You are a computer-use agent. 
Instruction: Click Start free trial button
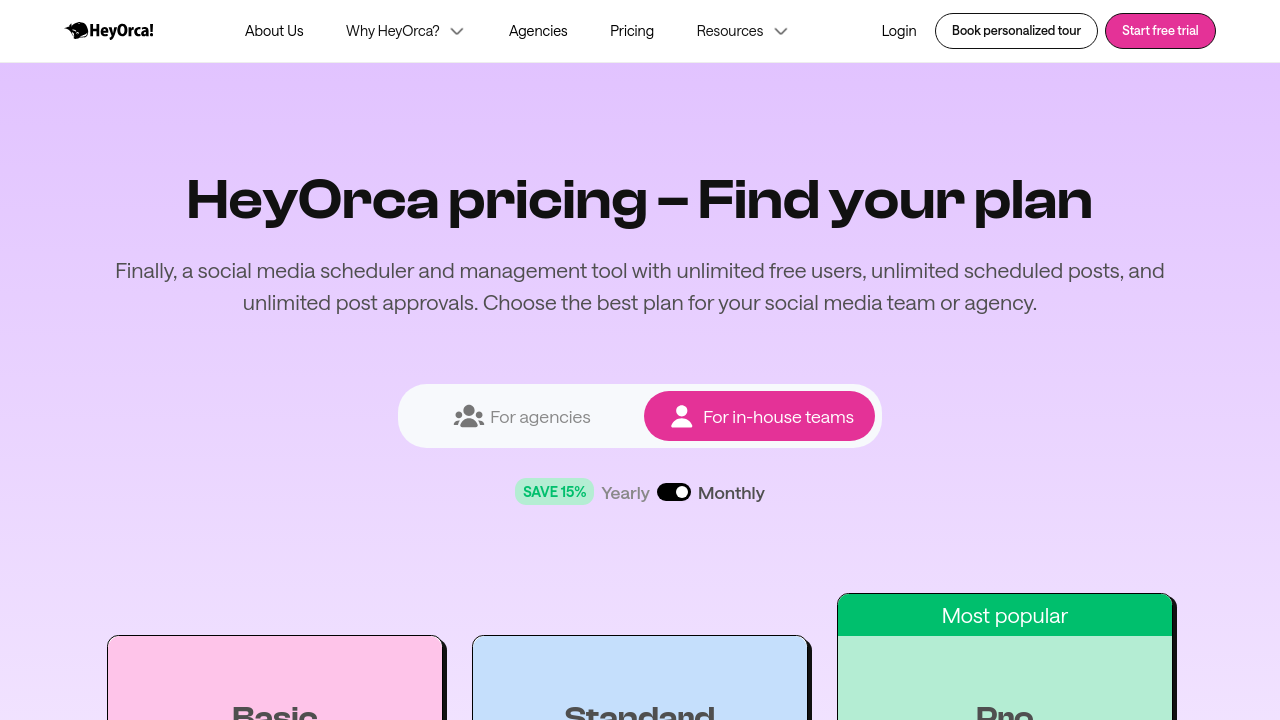tap(1160, 31)
